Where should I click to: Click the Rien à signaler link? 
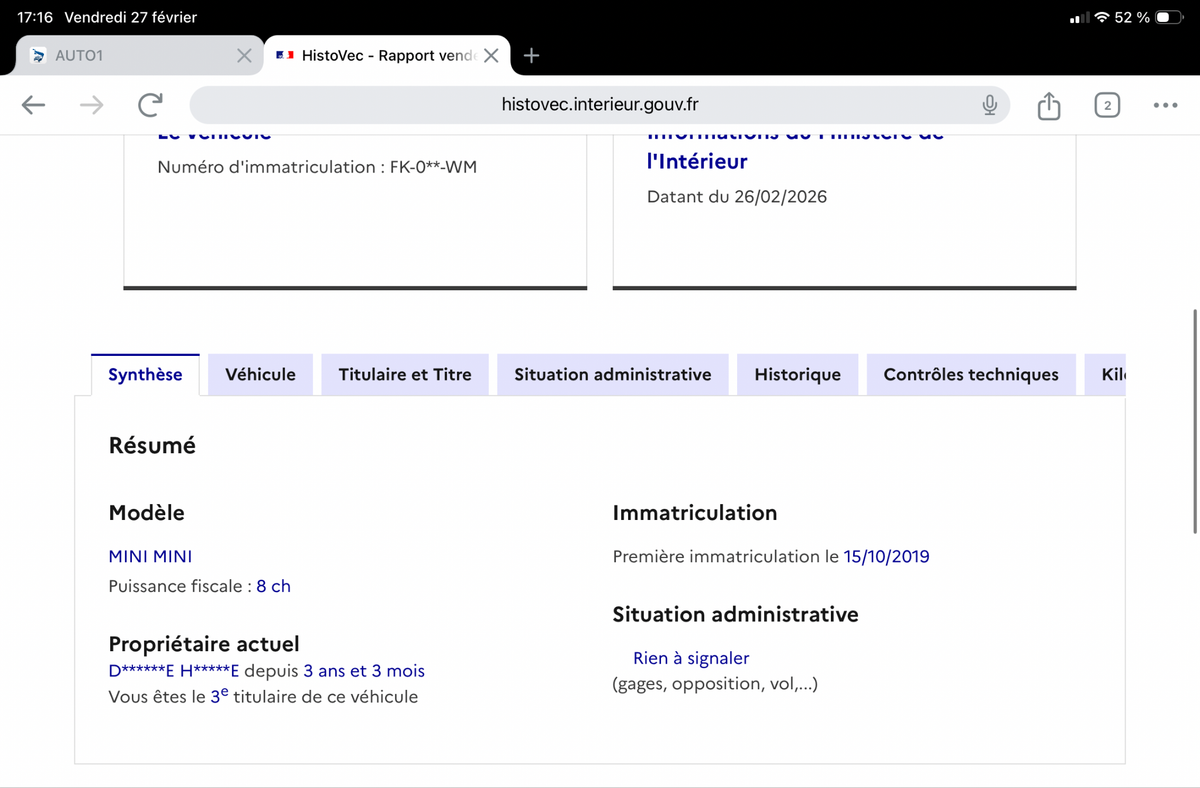point(691,658)
